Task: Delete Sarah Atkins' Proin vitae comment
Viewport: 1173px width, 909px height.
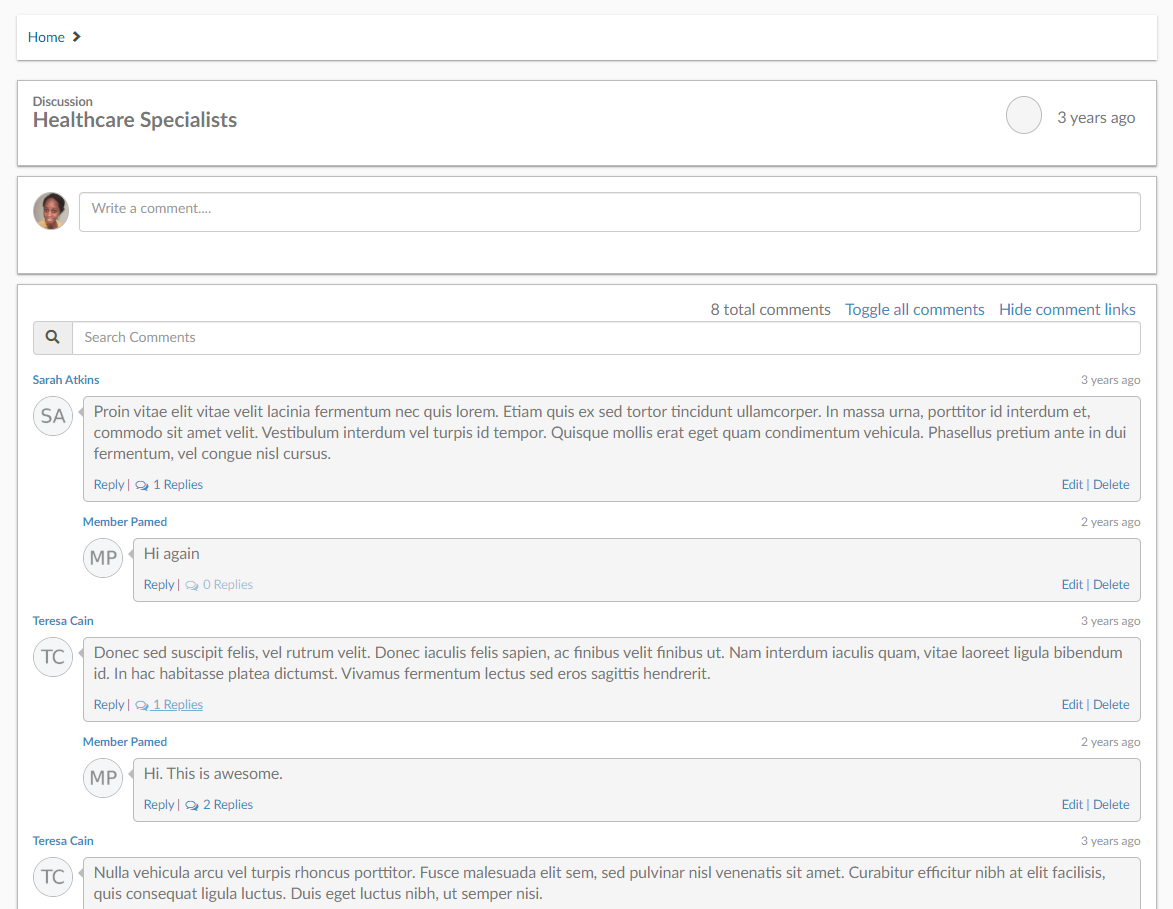Action: click(x=1111, y=485)
